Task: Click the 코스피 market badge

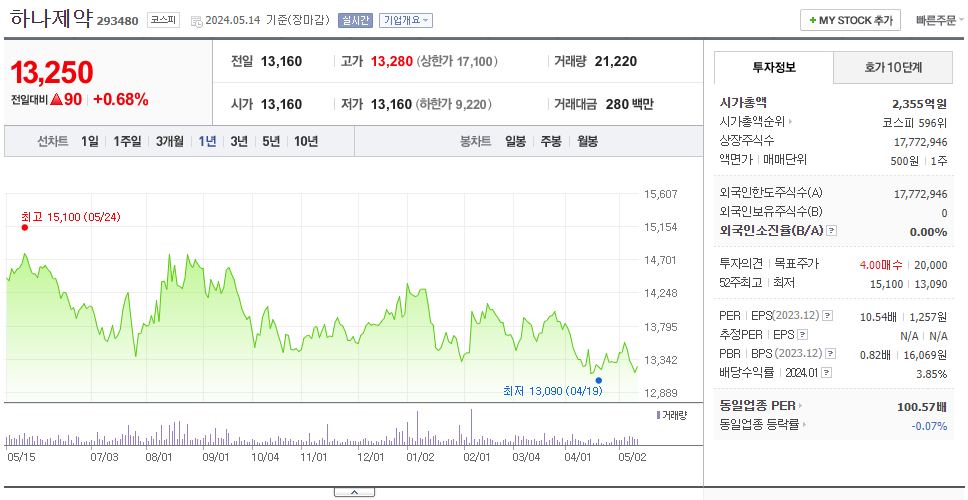Action: click(163, 20)
